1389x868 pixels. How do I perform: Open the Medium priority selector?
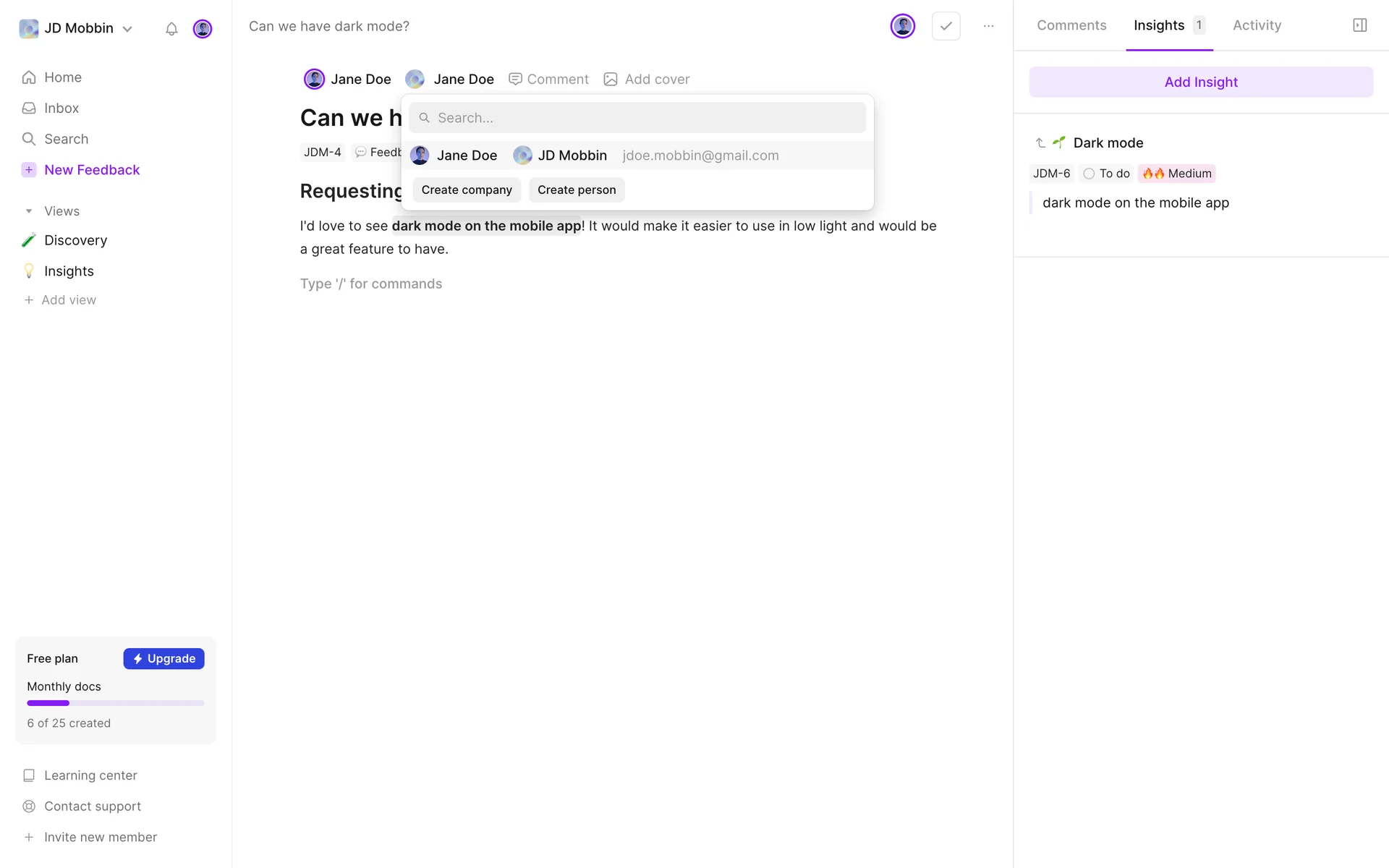pos(1177,174)
